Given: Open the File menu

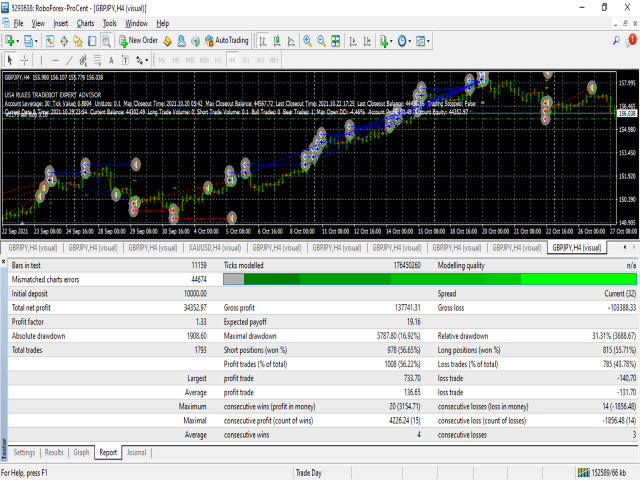Looking at the screenshot, I should click(18, 23).
